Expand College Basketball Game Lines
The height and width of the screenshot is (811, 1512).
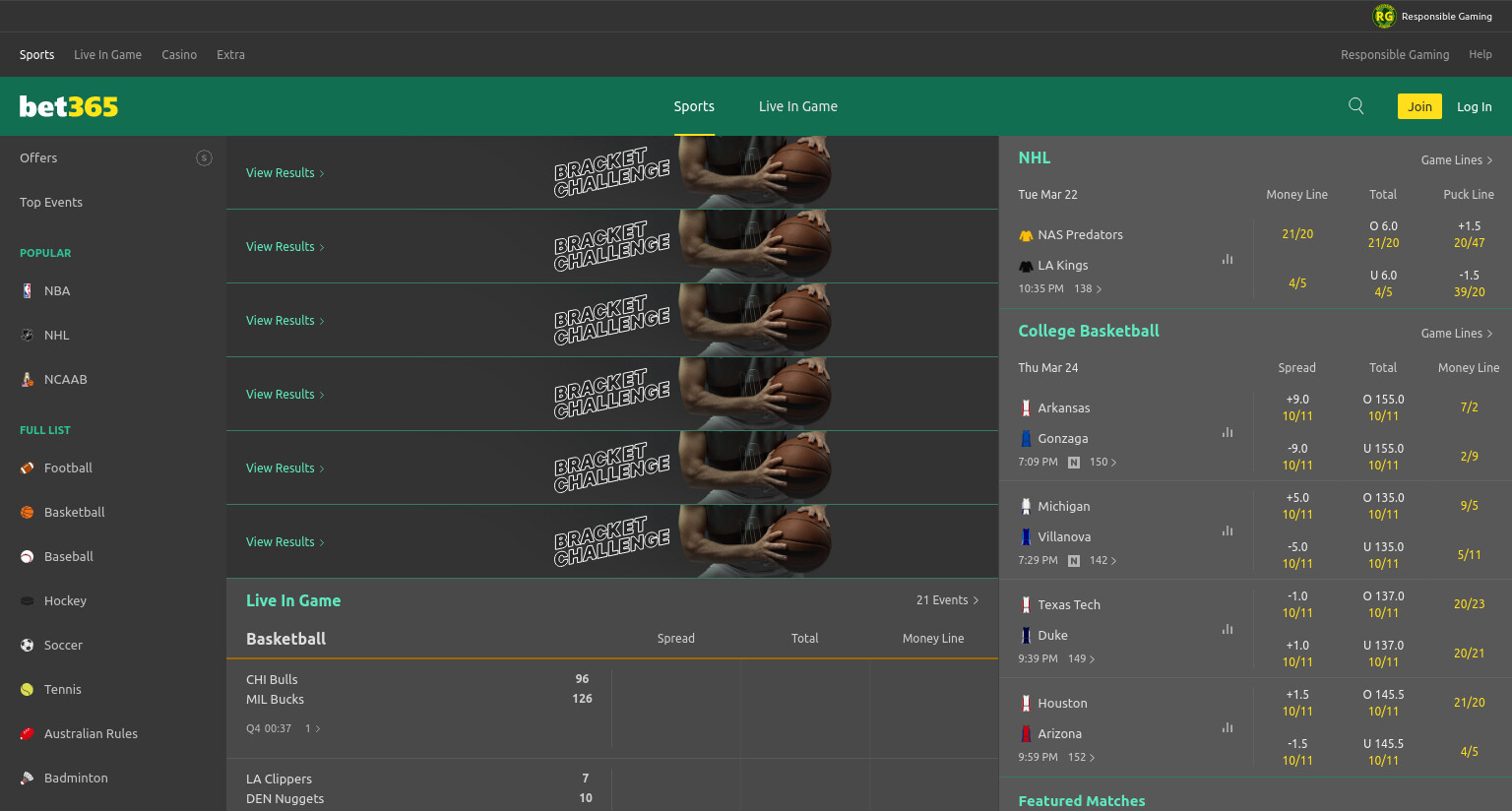[x=1457, y=333]
